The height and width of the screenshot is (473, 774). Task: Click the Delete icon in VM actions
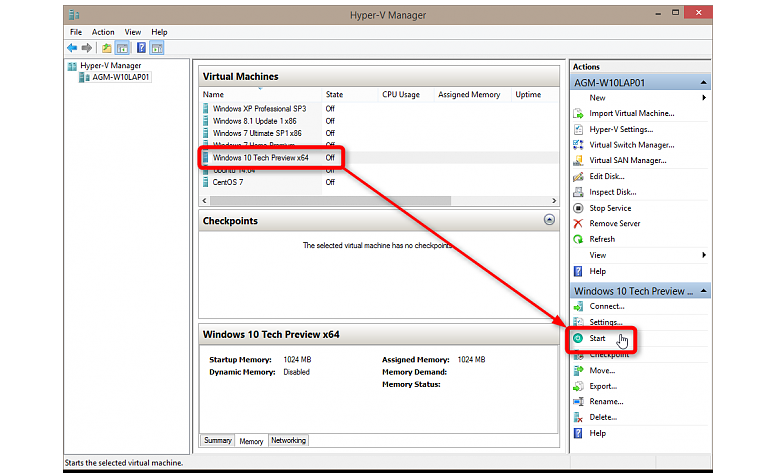point(578,417)
